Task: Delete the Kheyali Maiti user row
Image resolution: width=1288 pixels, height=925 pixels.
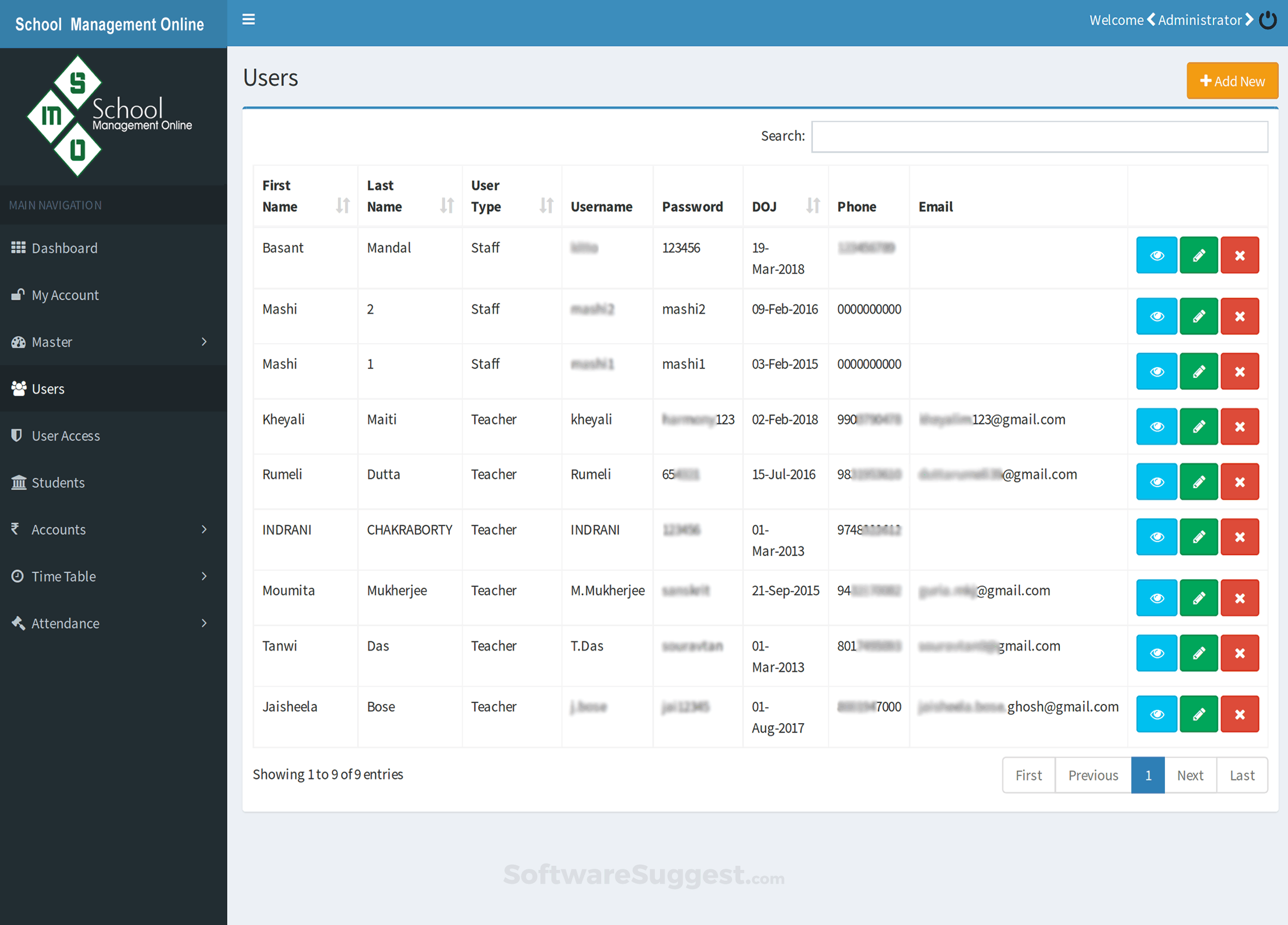Action: [1239, 426]
